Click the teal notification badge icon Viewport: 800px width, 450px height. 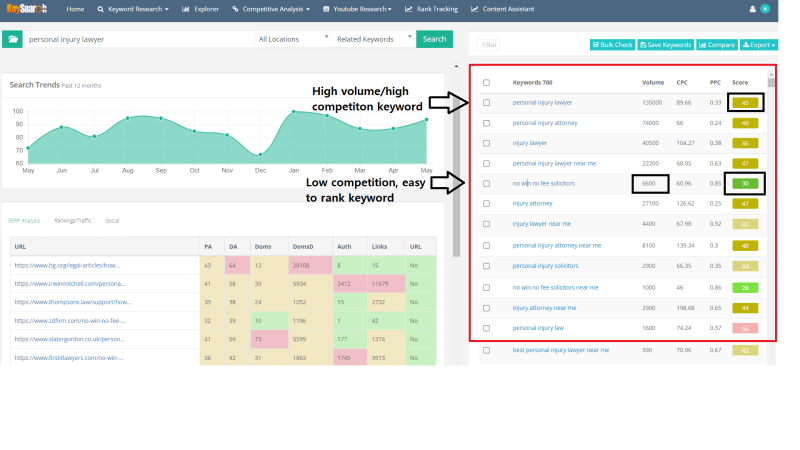tap(765, 9)
